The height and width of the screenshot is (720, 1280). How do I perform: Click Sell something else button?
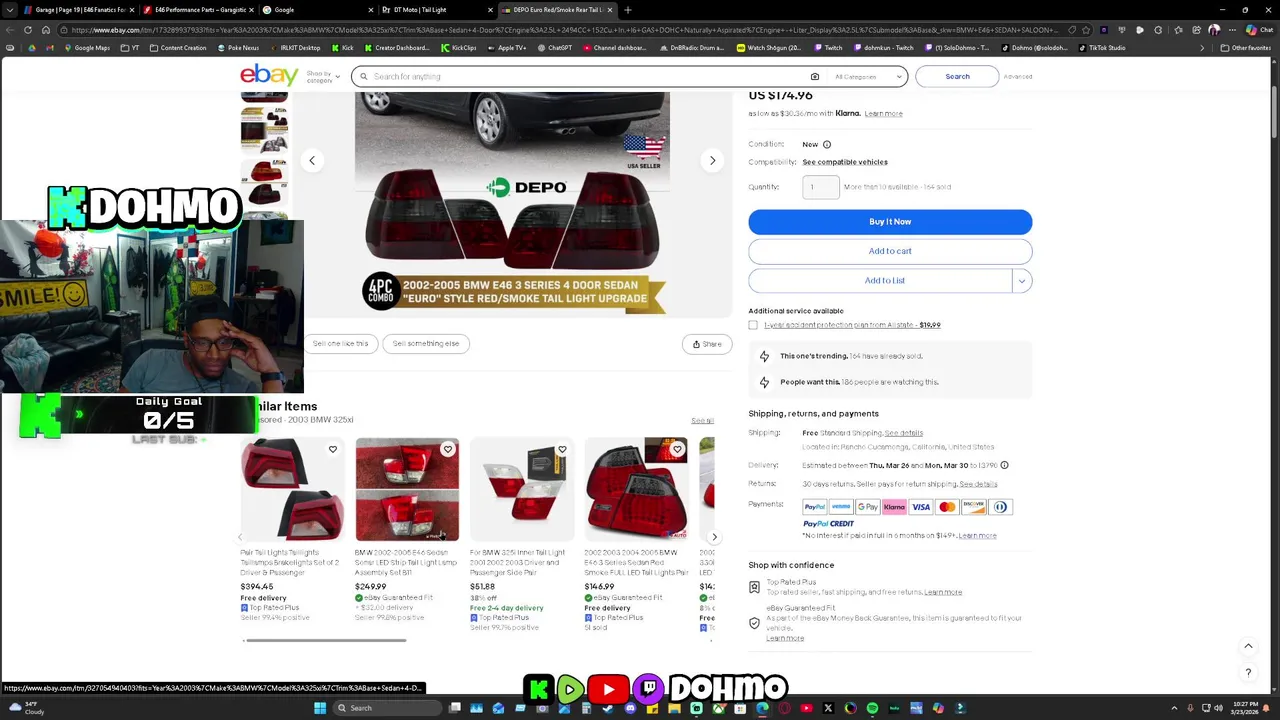tap(426, 344)
